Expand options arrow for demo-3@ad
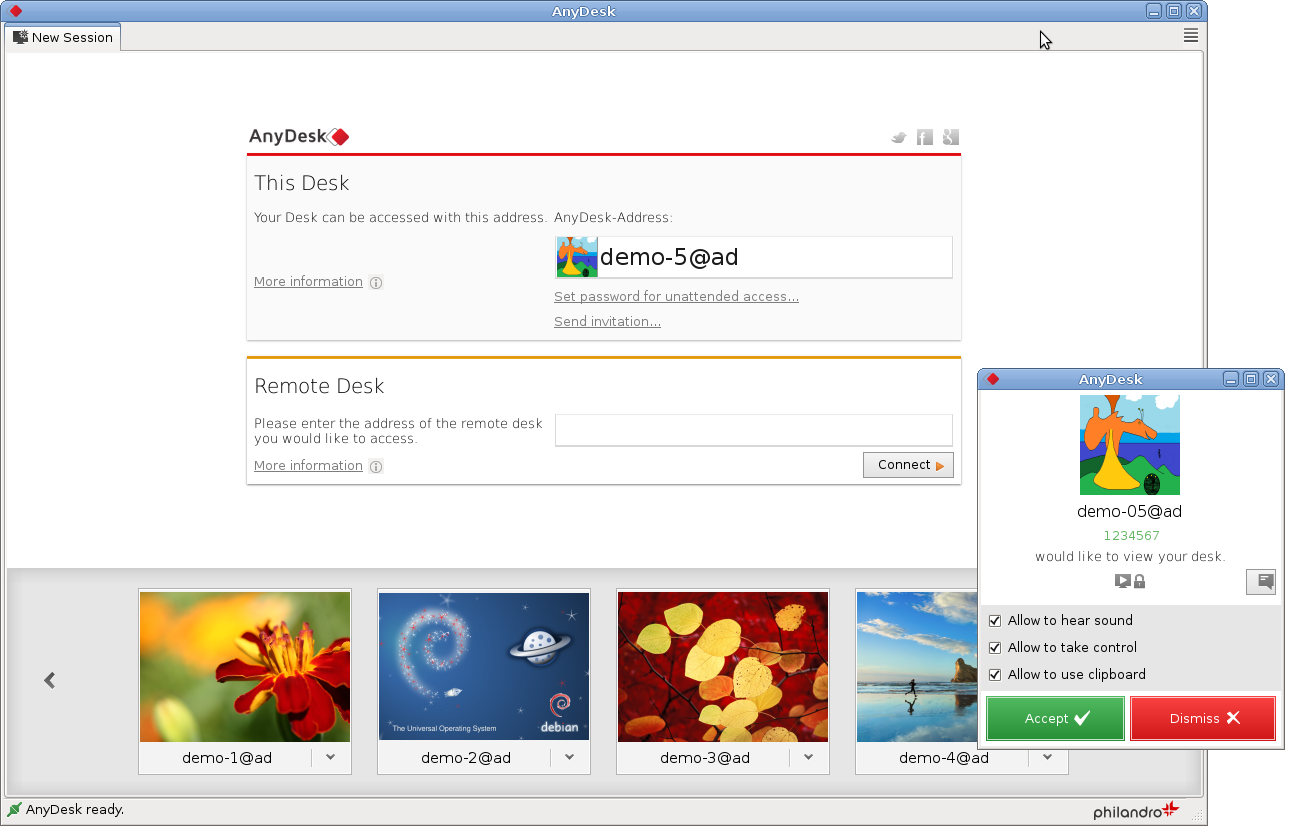Screen dimensions: 1311x826 click(808, 758)
